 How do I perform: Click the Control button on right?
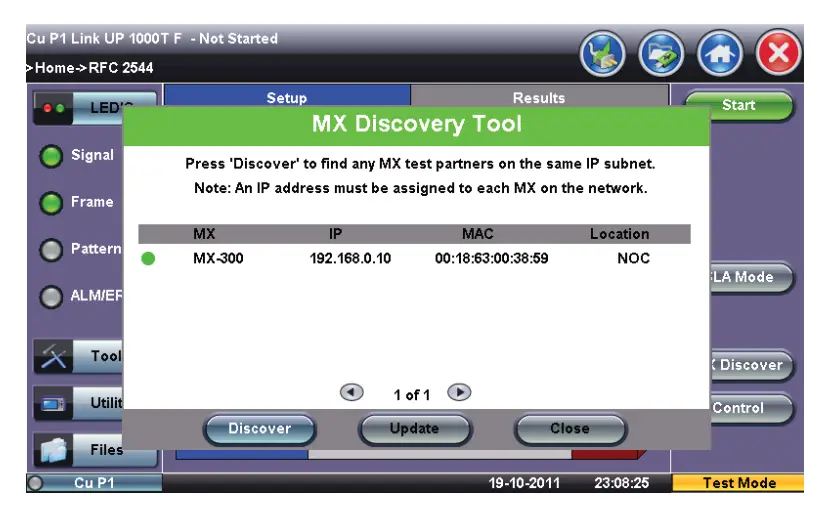tap(751, 408)
